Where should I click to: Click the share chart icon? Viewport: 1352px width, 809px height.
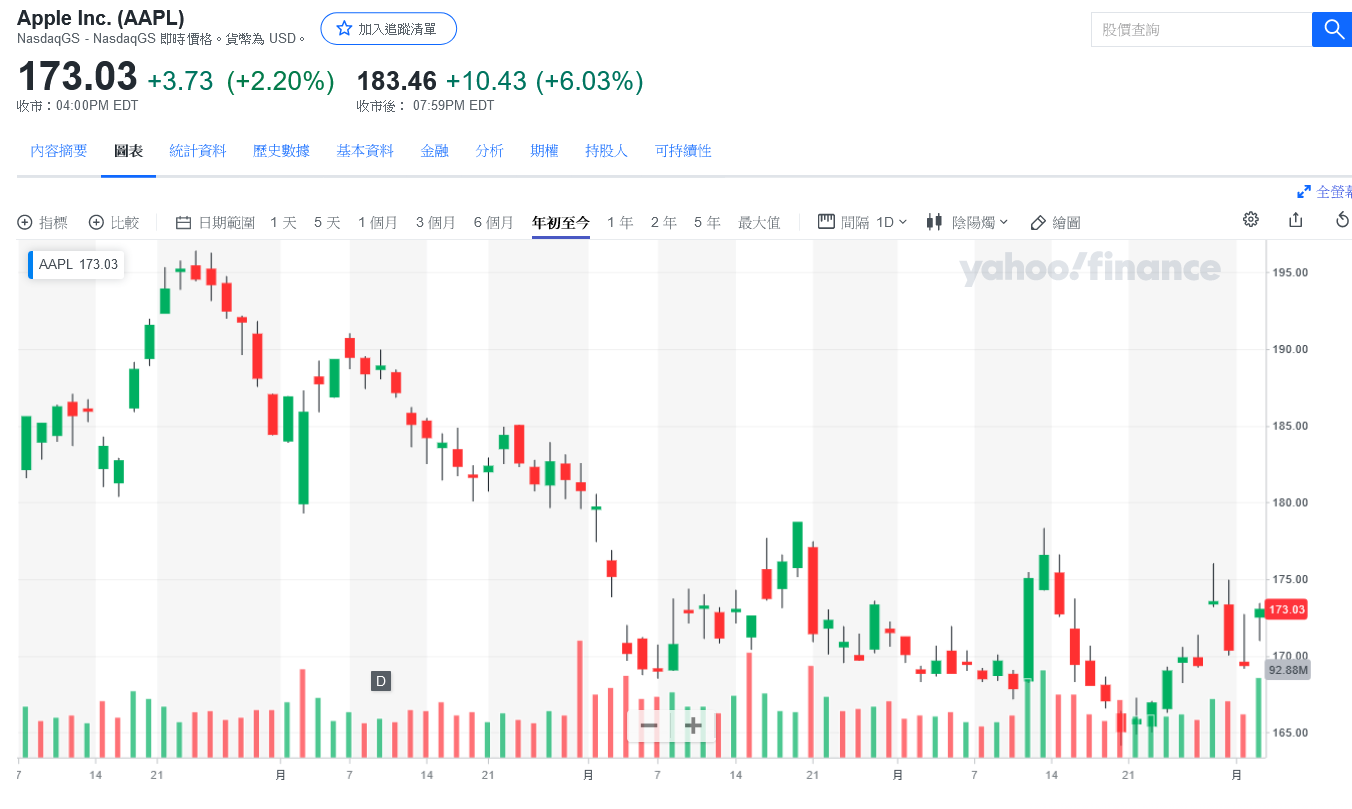pyautogui.click(x=1296, y=220)
